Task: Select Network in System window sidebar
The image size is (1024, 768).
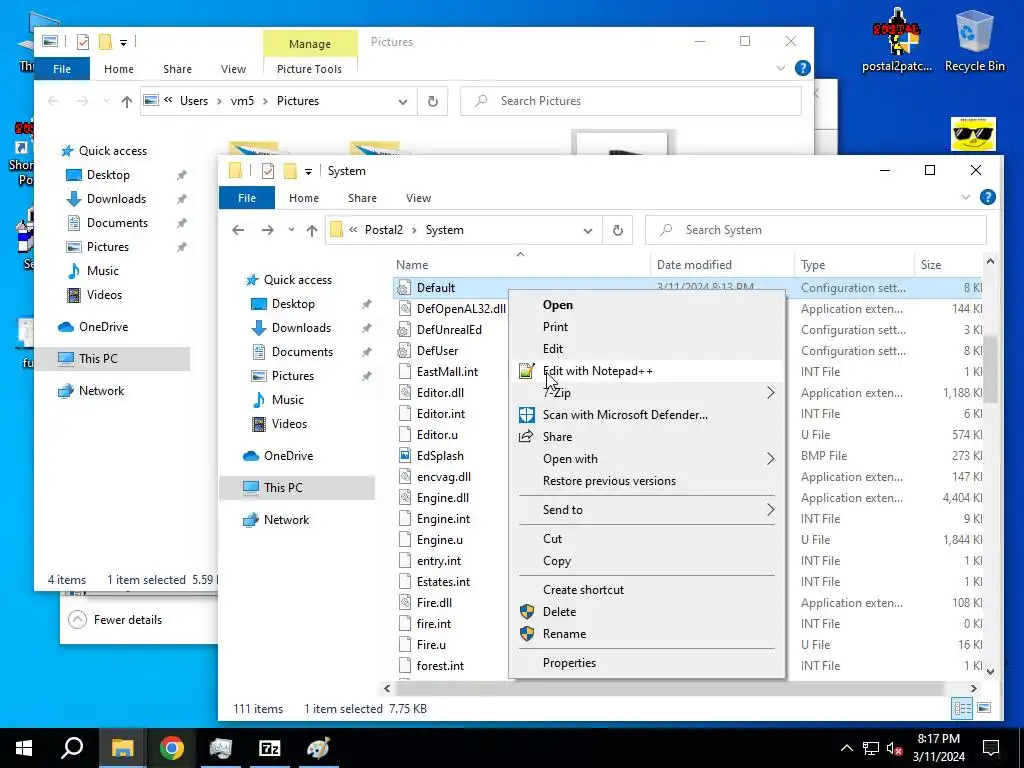Action: point(286,520)
